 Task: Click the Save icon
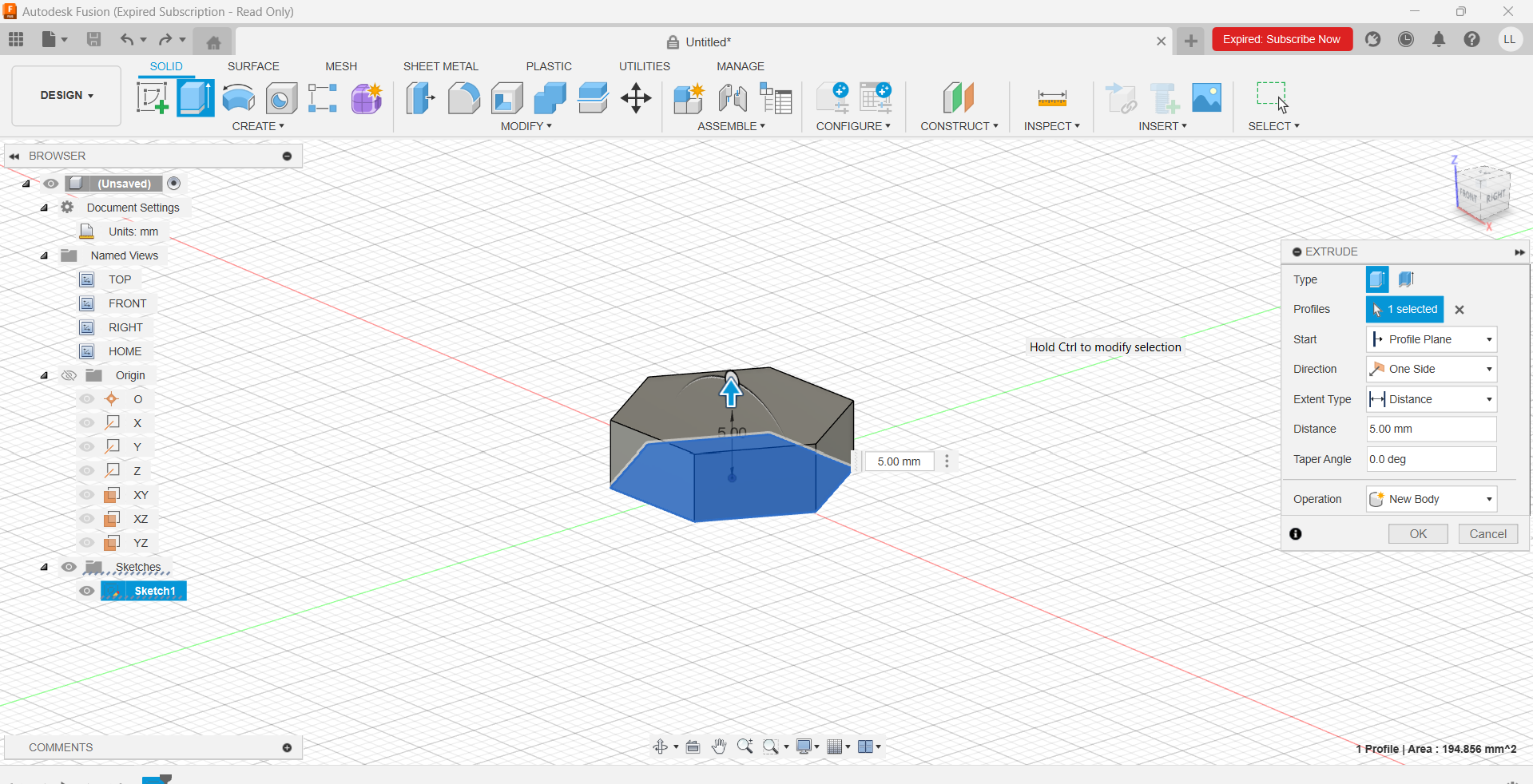93,39
